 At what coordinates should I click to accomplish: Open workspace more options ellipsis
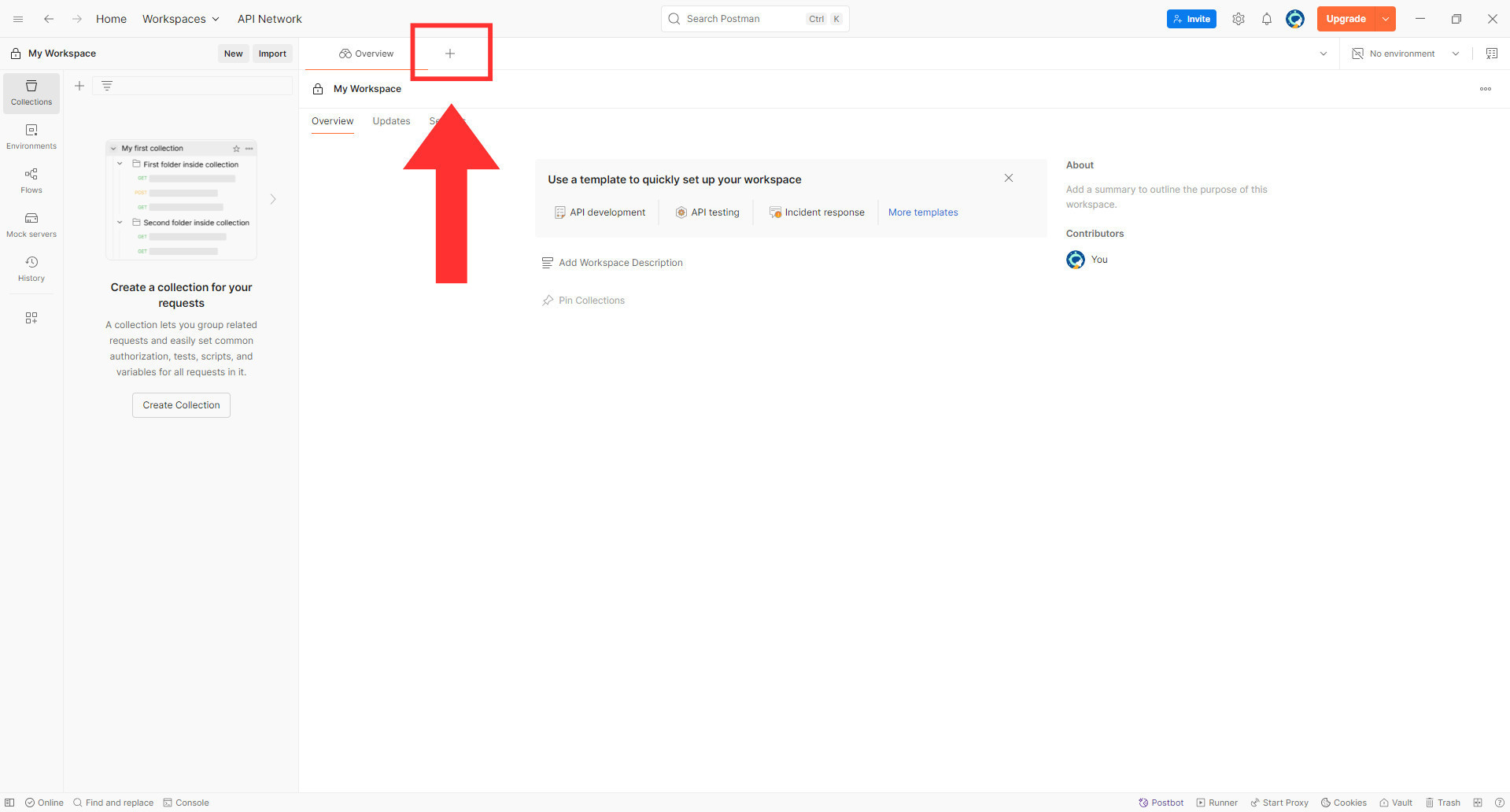1486,89
